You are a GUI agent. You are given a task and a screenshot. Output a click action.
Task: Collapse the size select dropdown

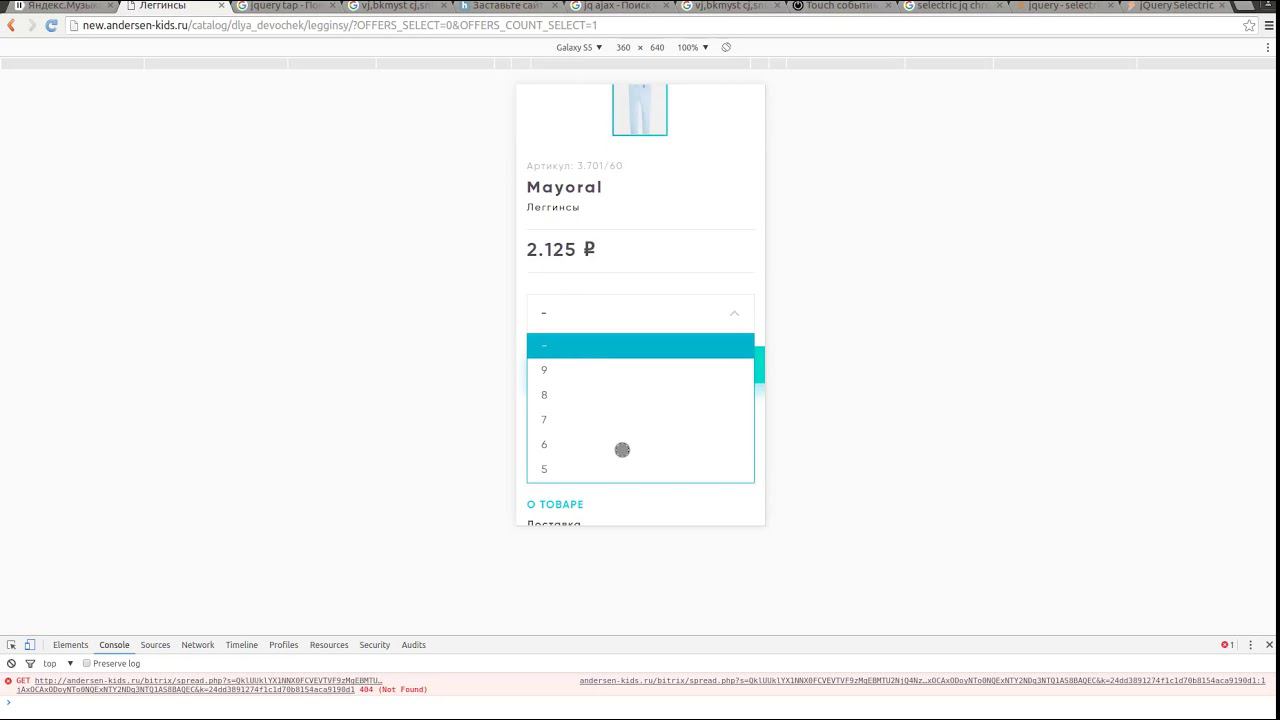[734, 314]
